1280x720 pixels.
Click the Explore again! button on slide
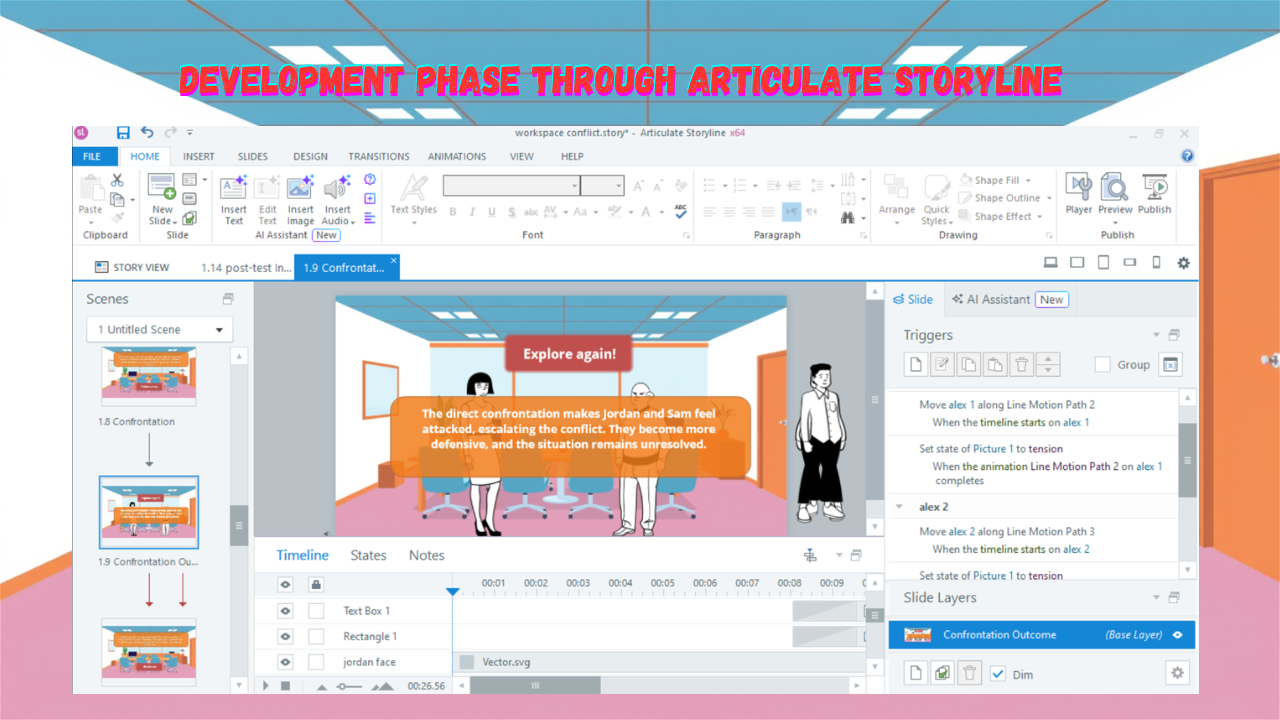(570, 354)
